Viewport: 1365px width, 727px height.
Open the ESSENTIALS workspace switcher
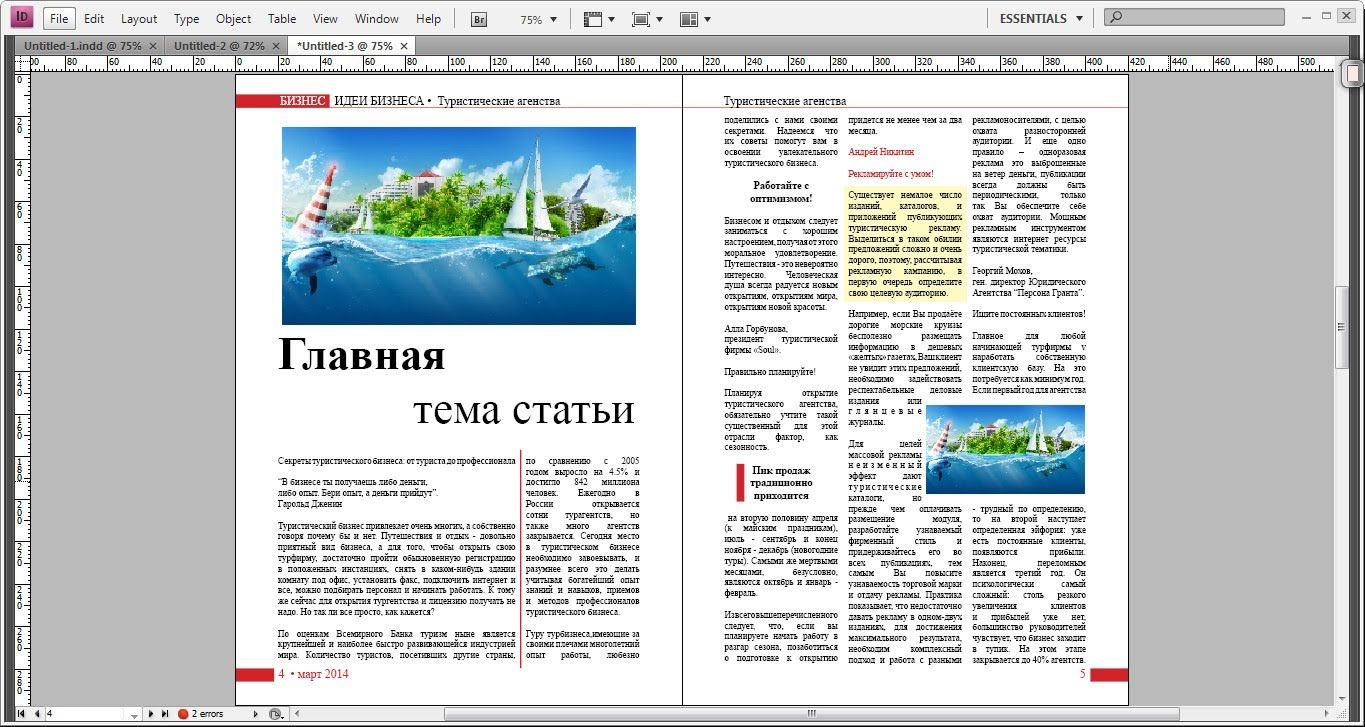point(1041,18)
